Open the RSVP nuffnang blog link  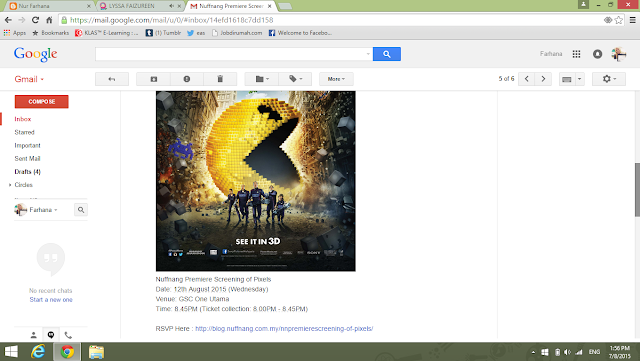coord(284,329)
